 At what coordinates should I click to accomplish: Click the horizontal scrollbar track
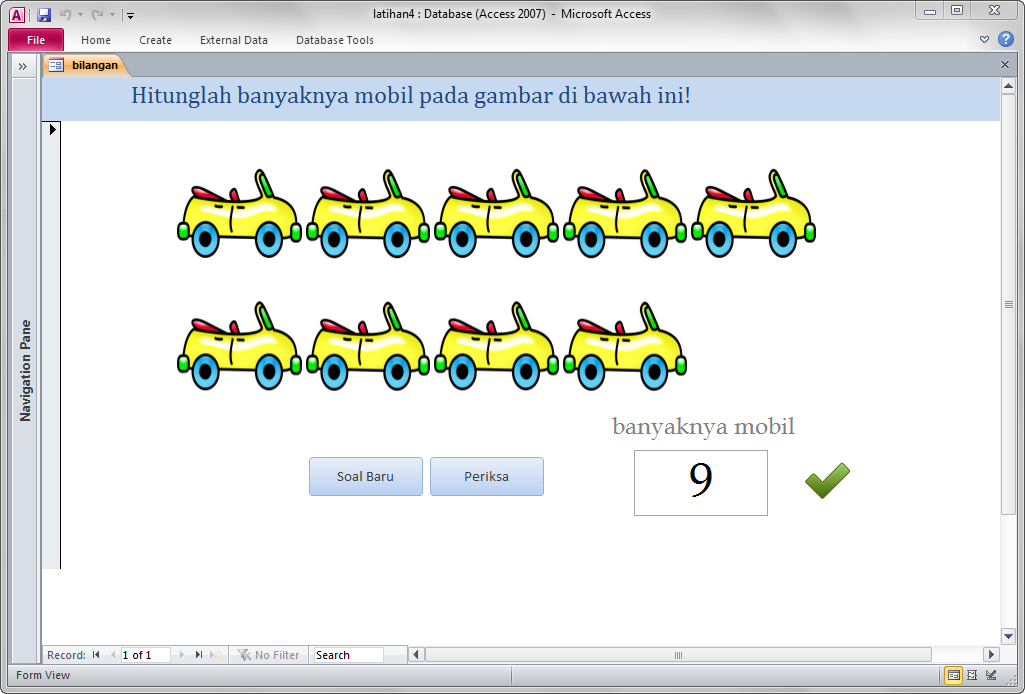(x=800, y=655)
